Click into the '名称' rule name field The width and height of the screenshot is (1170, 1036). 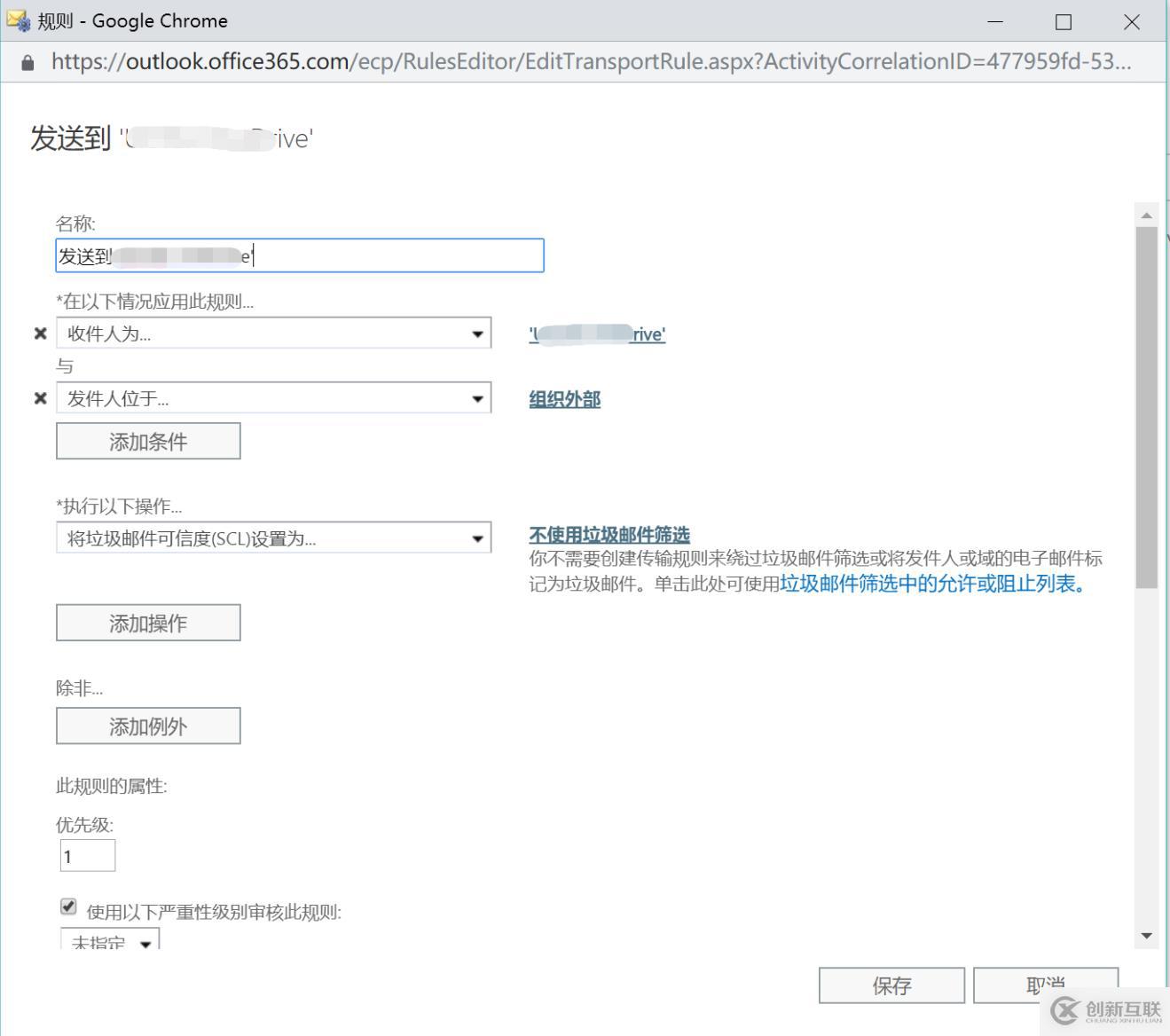[300, 255]
